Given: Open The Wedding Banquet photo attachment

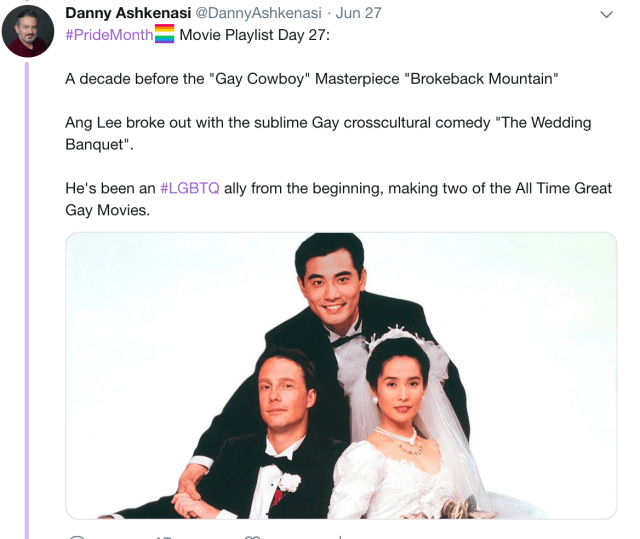Looking at the screenshot, I should click(x=341, y=376).
